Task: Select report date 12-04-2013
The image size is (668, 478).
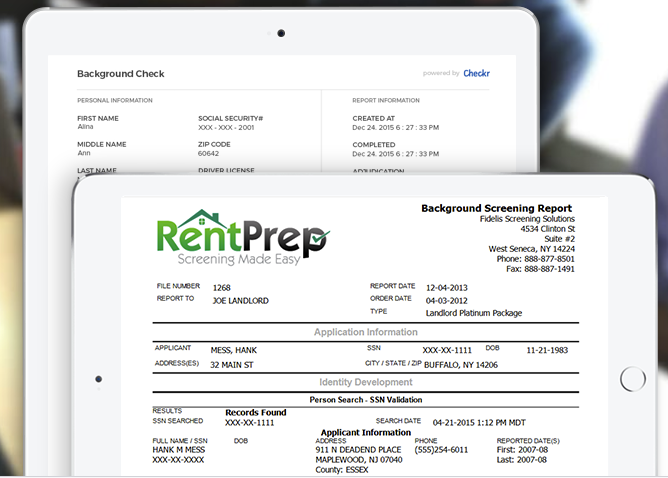Action: (x=446, y=288)
